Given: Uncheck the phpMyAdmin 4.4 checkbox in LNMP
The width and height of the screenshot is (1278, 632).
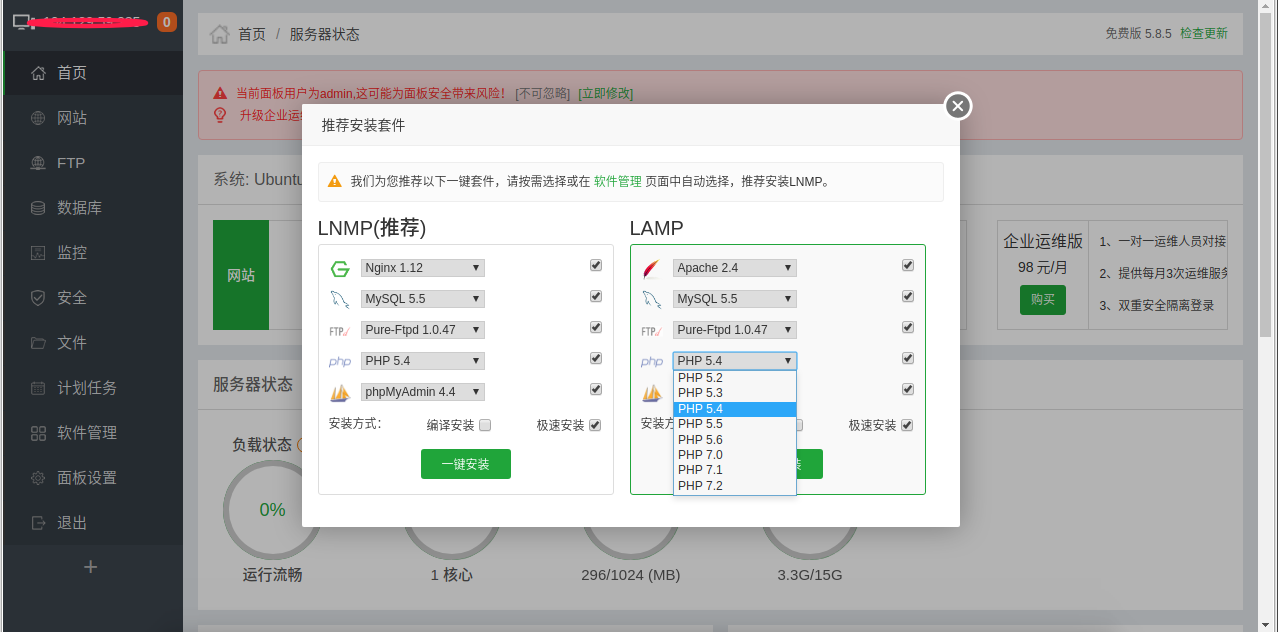Looking at the screenshot, I should 596,390.
